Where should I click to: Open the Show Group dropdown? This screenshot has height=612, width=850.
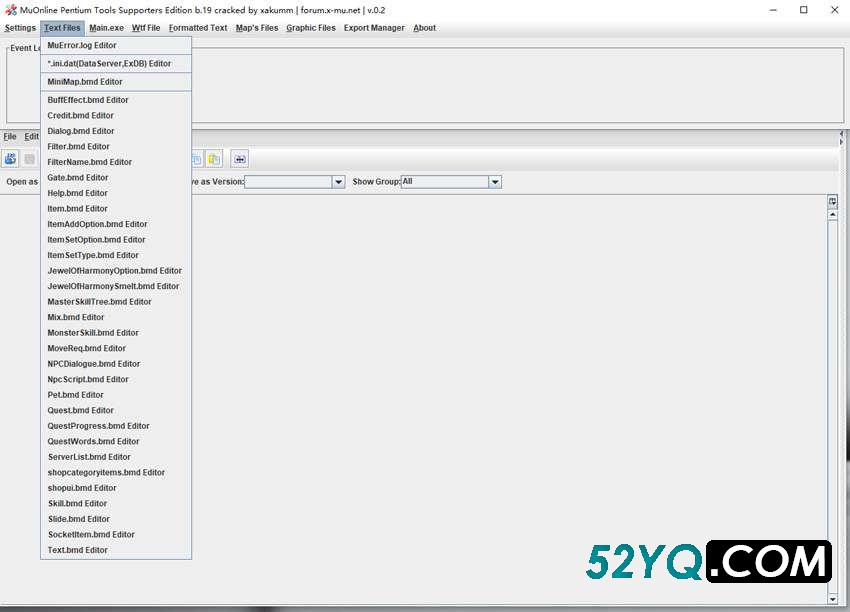[495, 182]
